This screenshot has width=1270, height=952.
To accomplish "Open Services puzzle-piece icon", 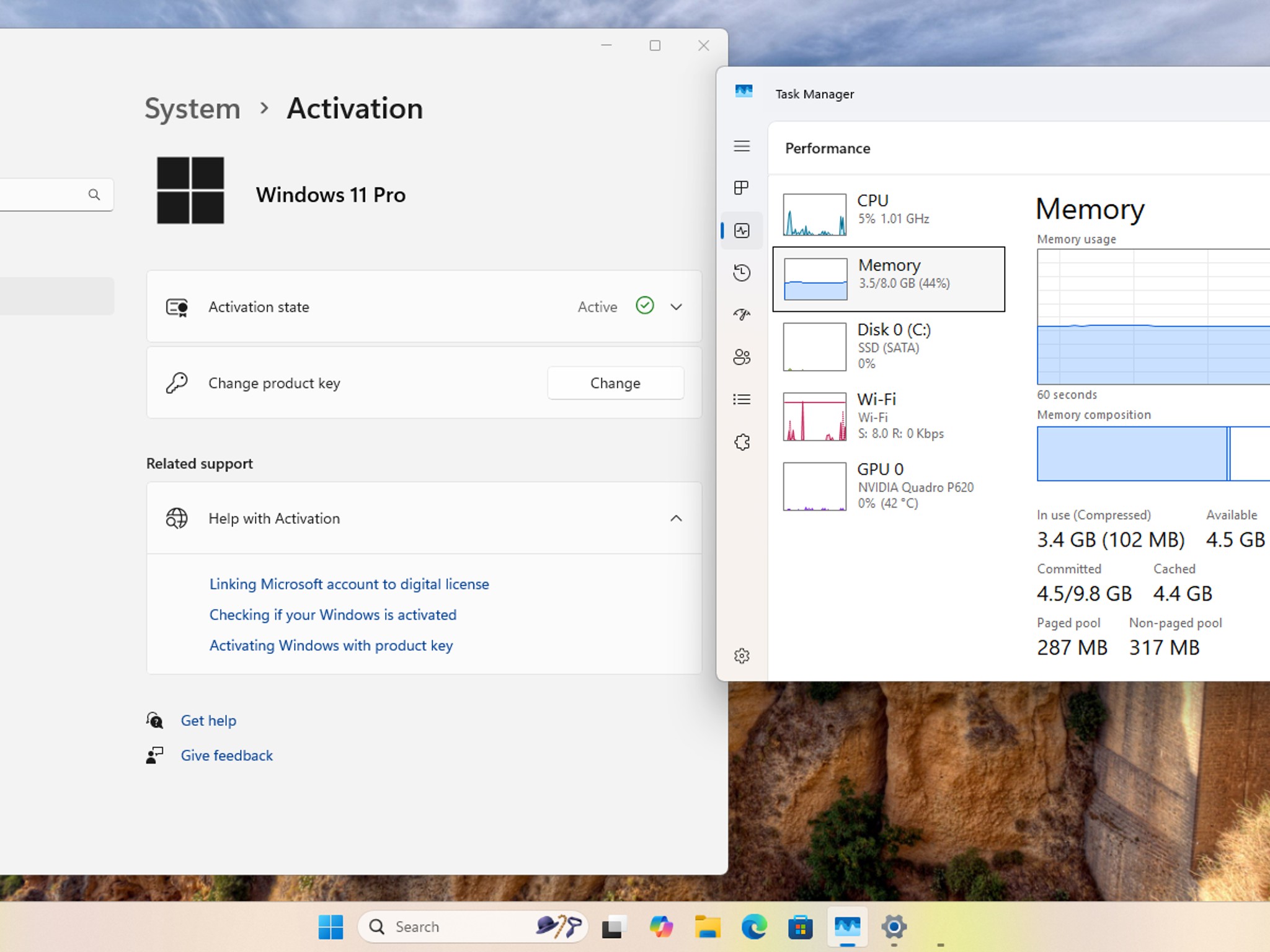I will click(742, 442).
